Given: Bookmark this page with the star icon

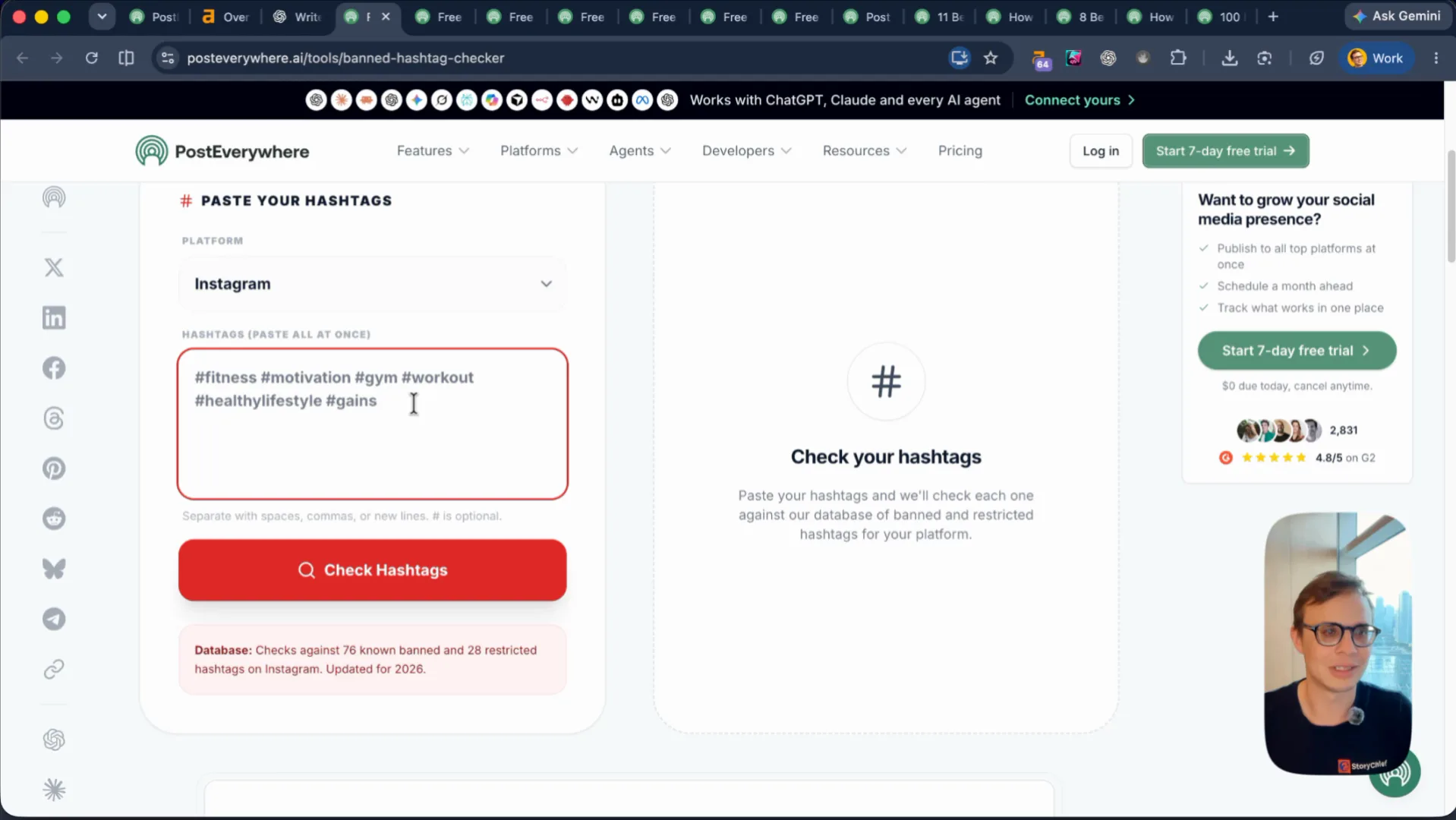Looking at the screenshot, I should tap(991, 58).
